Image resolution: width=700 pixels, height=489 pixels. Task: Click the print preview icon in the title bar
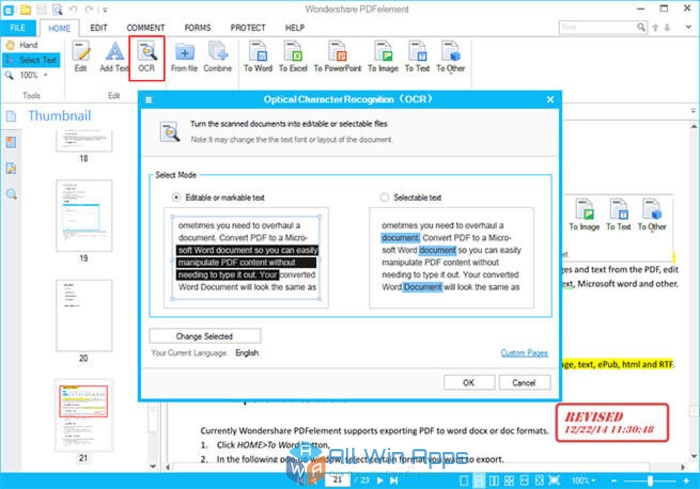click(x=57, y=9)
